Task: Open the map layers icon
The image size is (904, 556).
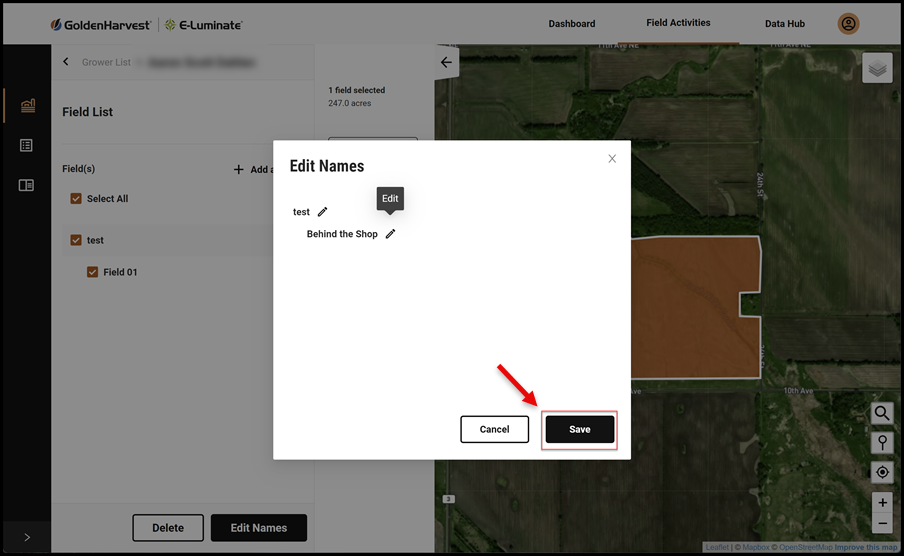Action: 877,68
